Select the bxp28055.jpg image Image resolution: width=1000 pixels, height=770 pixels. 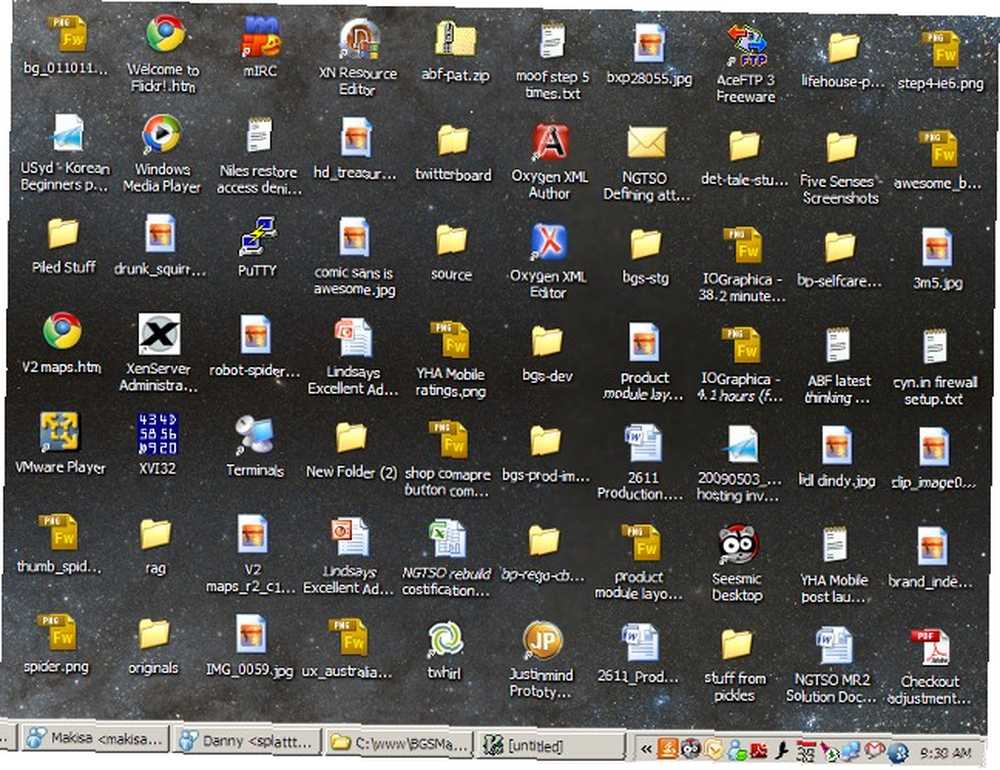649,44
